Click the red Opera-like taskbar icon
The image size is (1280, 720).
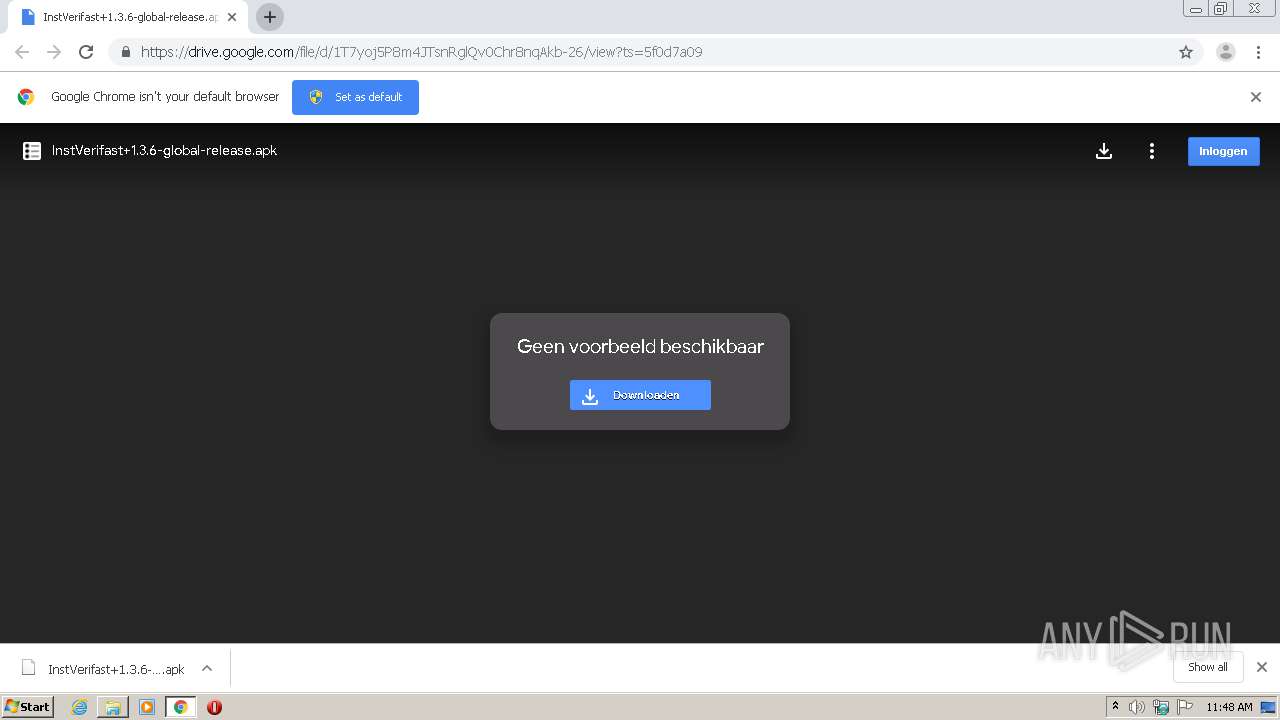214,707
